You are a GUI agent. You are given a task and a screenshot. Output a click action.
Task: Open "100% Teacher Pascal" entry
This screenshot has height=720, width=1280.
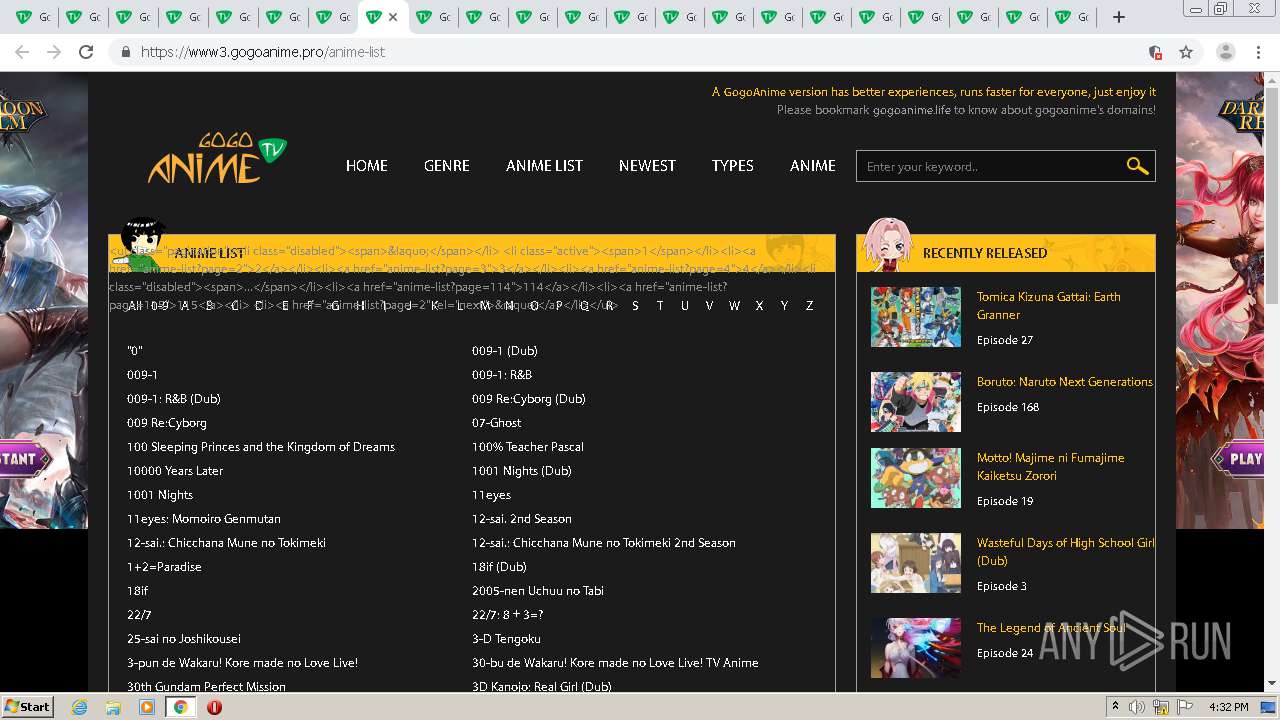coord(527,447)
